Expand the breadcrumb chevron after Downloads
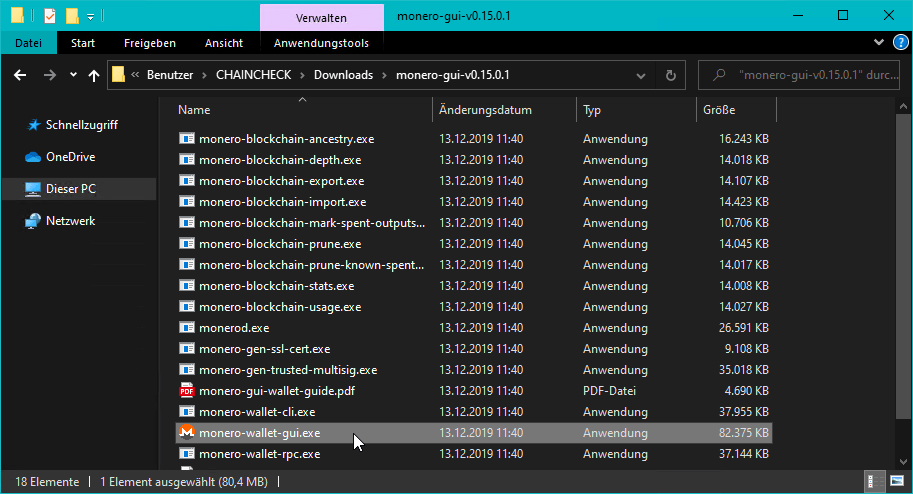 tap(384, 75)
